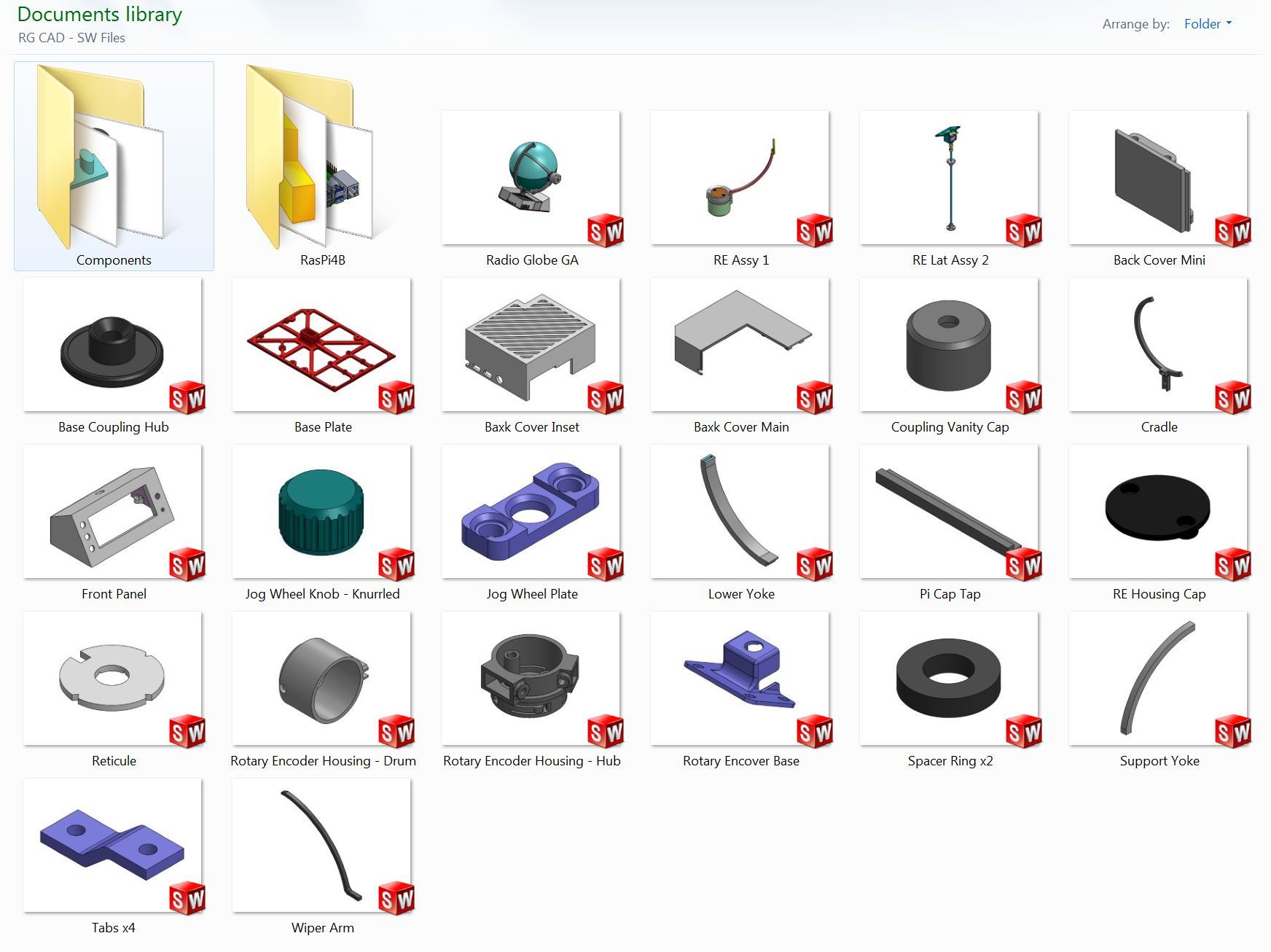The height and width of the screenshot is (952, 1271).
Task: Open the RasPi4B folder
Action: point(324,164)
